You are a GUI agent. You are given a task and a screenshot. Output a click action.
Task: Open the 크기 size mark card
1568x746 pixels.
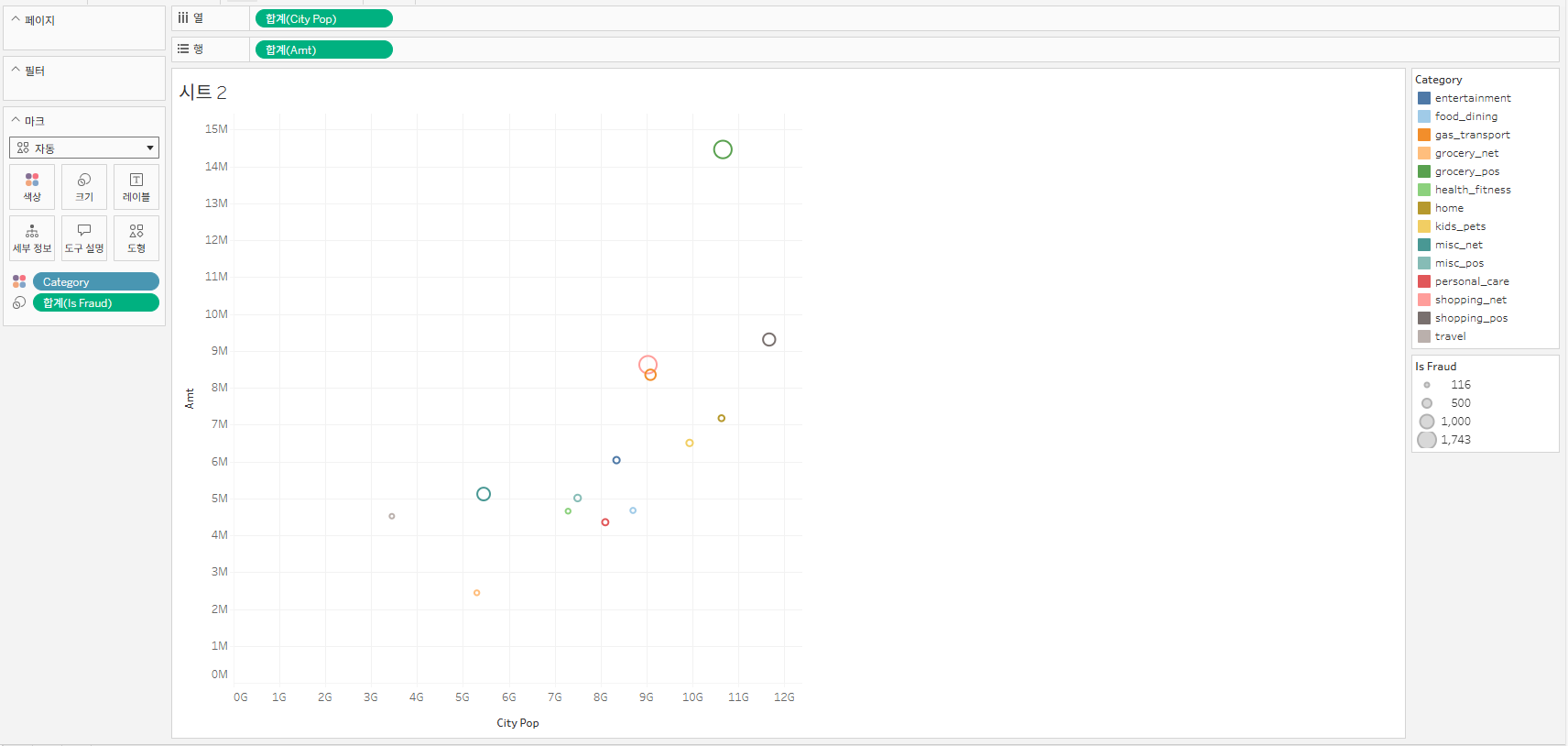click(x=84, y=187)
